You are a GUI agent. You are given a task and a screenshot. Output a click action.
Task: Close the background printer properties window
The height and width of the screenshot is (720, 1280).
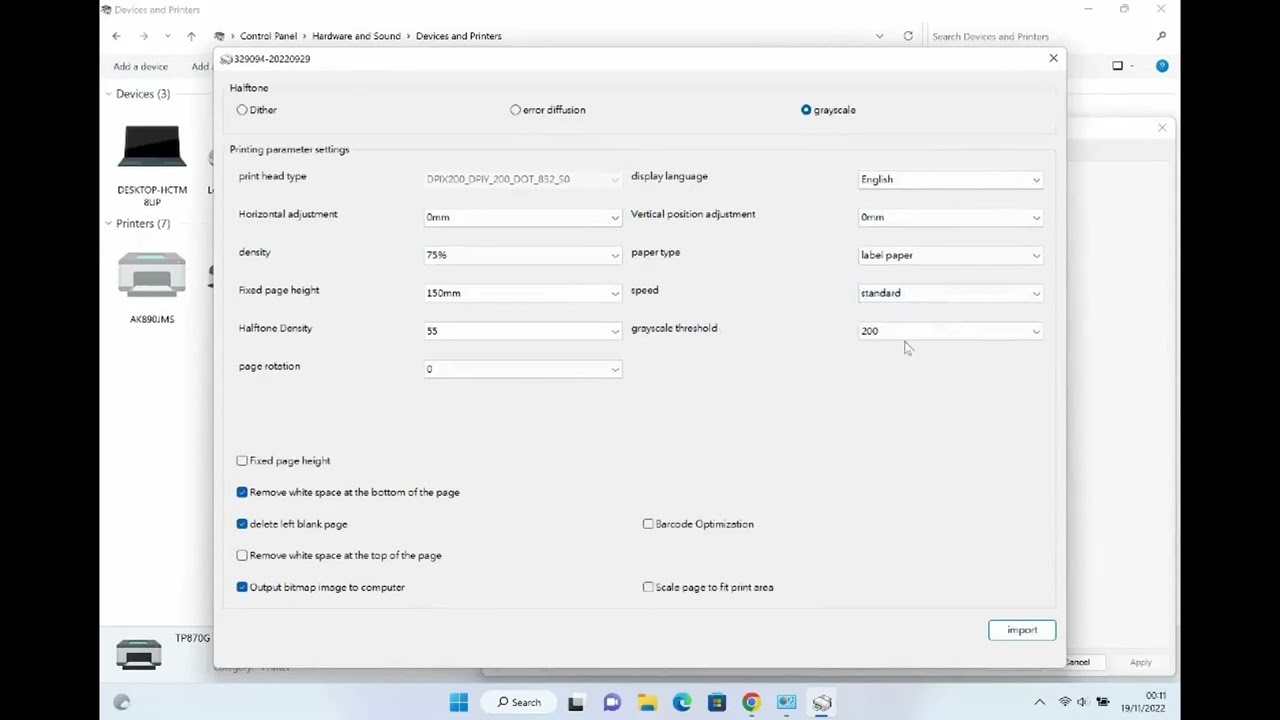pos(1162,128)
